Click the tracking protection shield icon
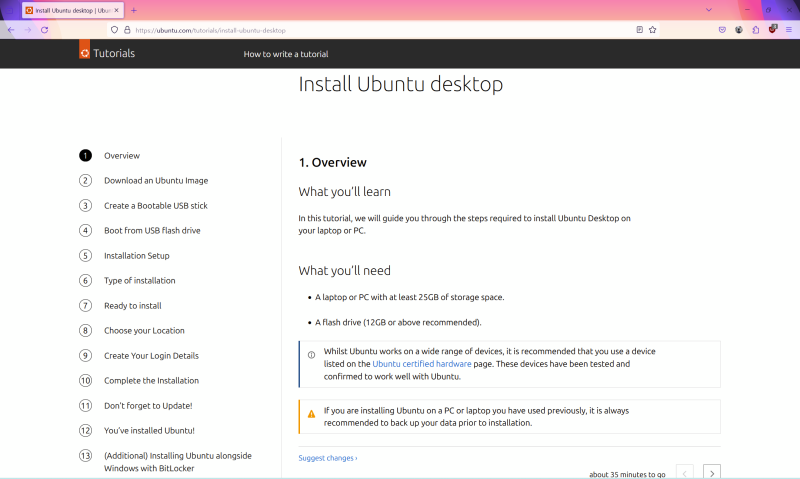The height and width of the screenshot is (479, 800). 114,30
